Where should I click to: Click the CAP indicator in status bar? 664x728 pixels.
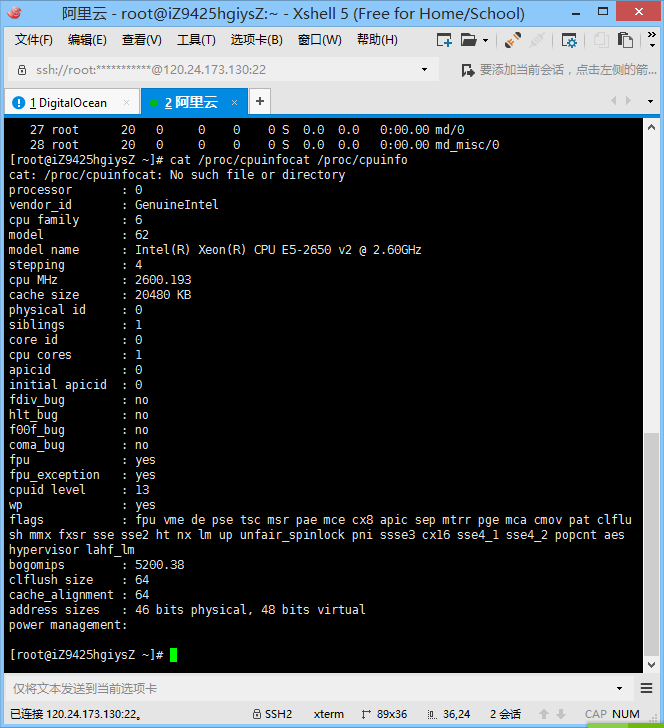tap(596, 714)
